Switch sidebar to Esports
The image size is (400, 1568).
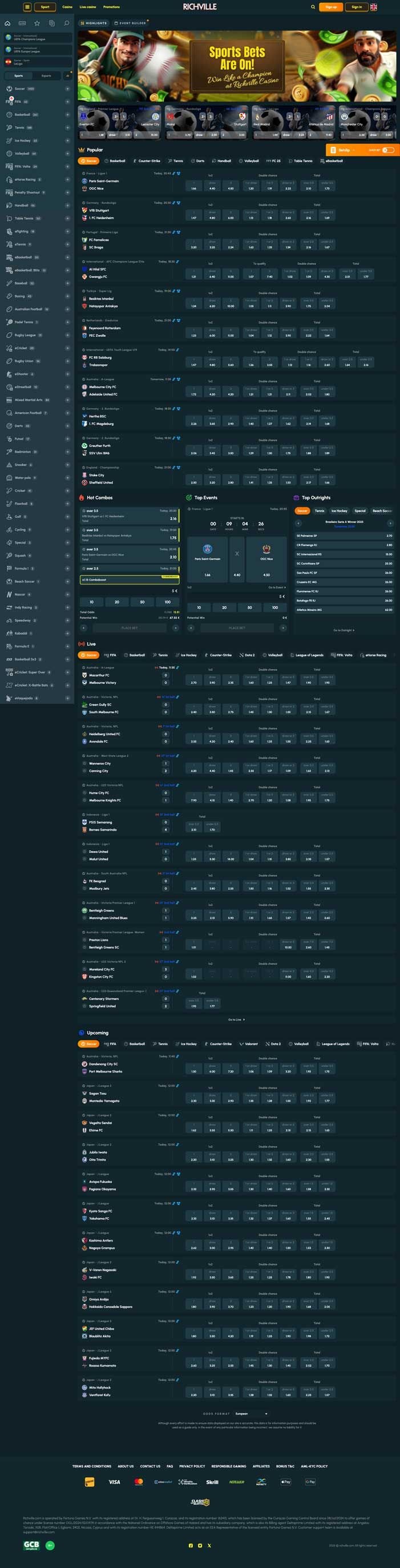[x=46, y=76]
